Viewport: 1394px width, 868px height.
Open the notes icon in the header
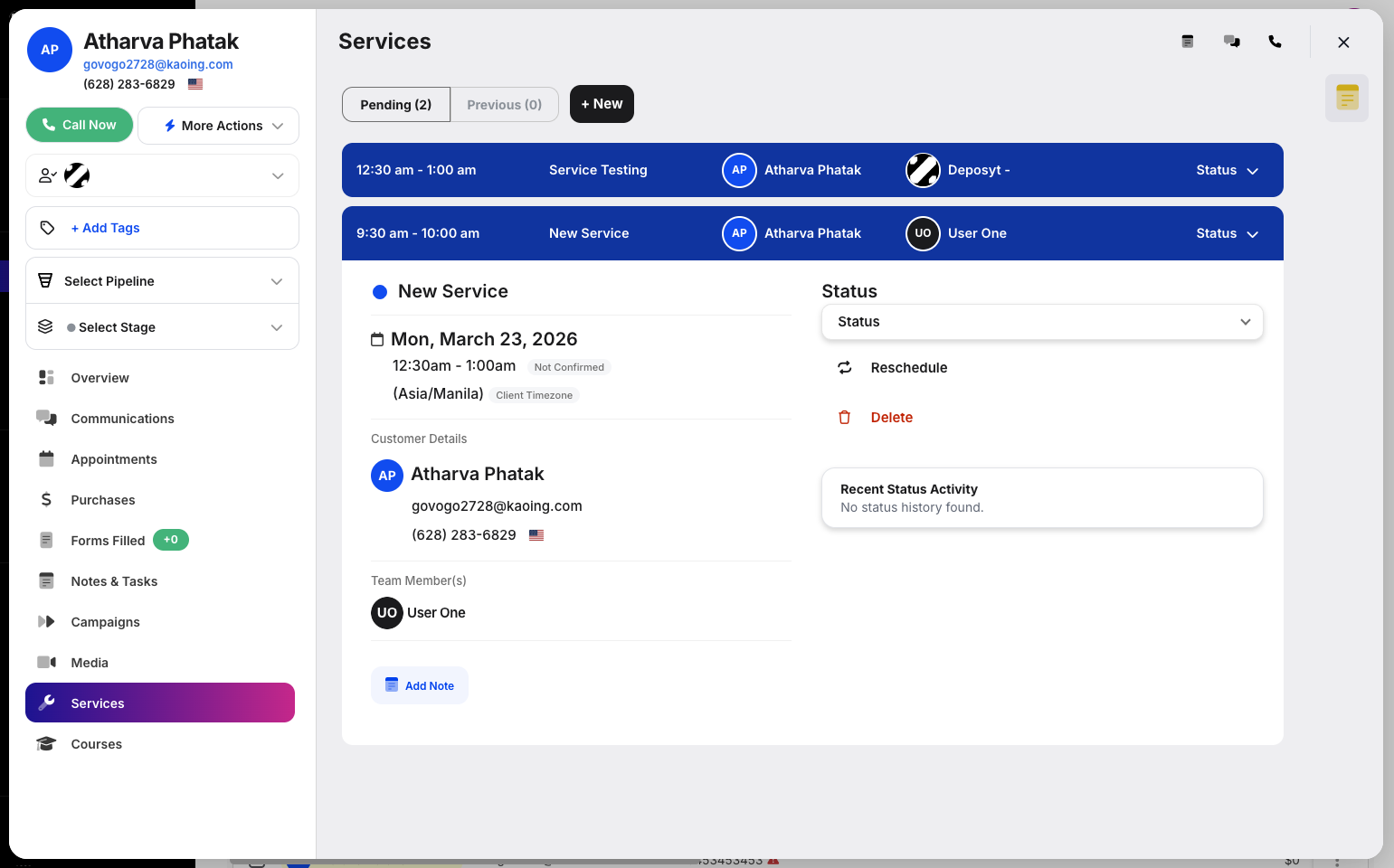[x=1188, y=42]
